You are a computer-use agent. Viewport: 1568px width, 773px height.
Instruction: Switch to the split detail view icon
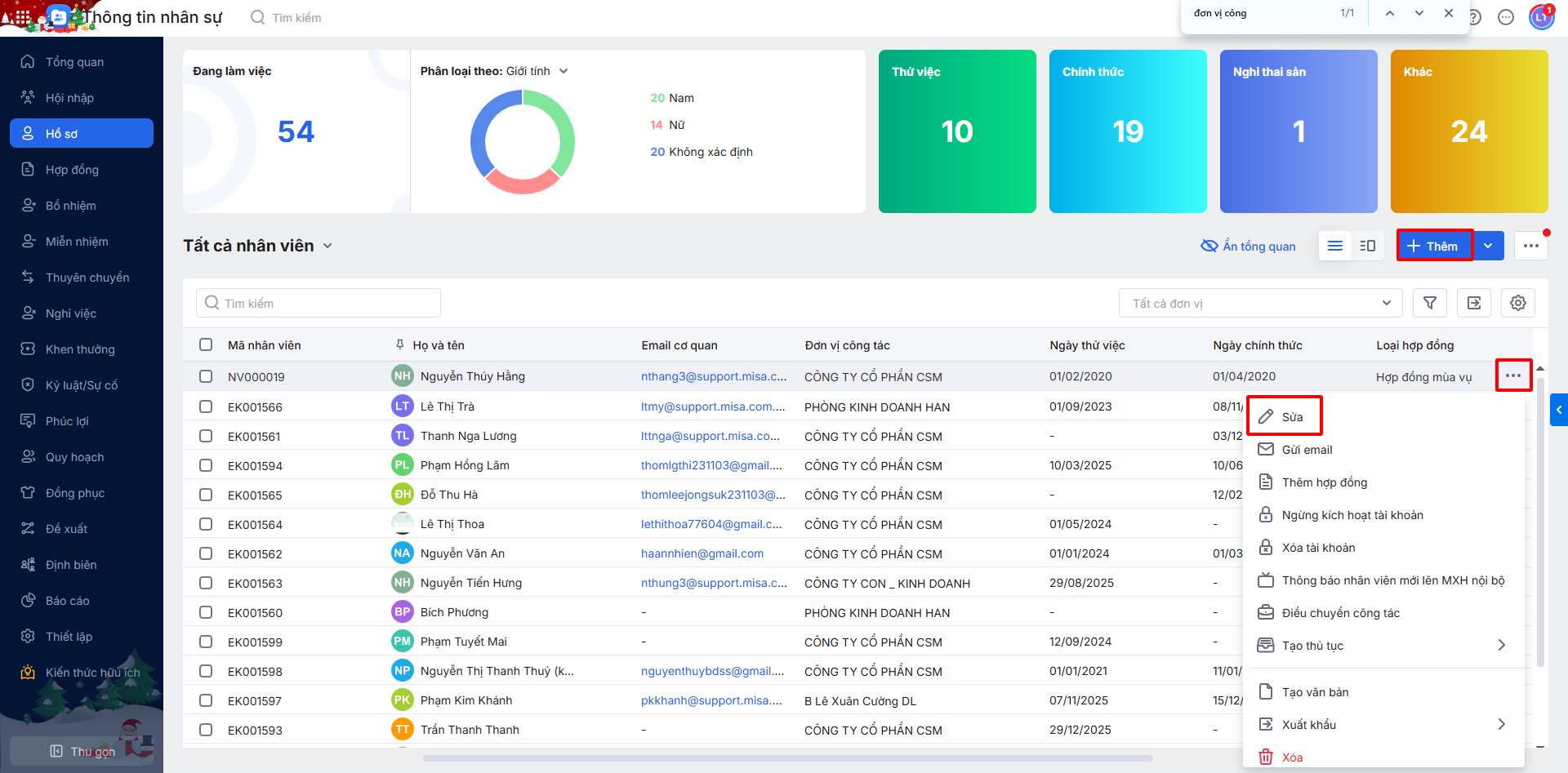(1368, 246)
